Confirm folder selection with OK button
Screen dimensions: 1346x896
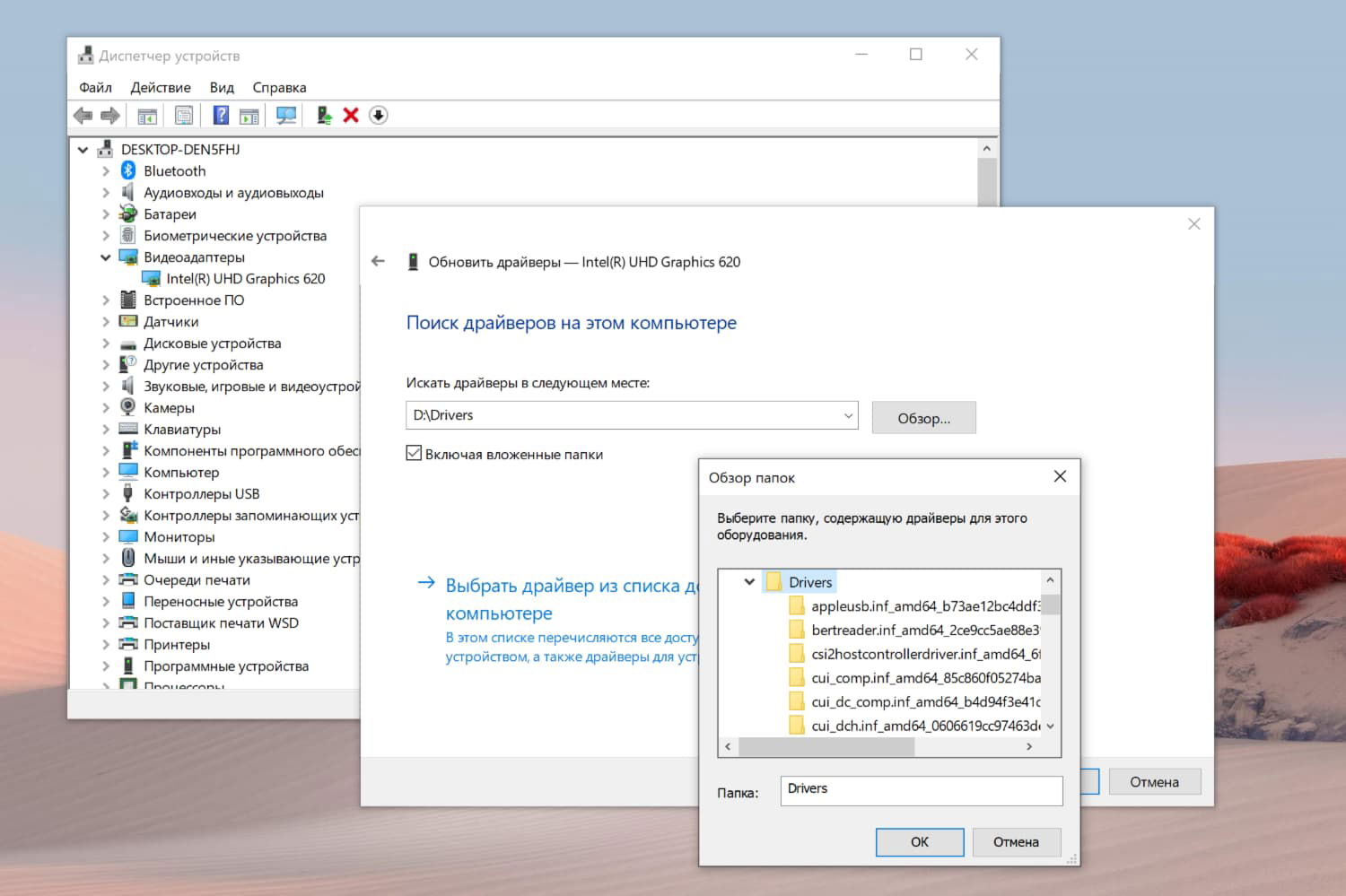coord(920,841)
